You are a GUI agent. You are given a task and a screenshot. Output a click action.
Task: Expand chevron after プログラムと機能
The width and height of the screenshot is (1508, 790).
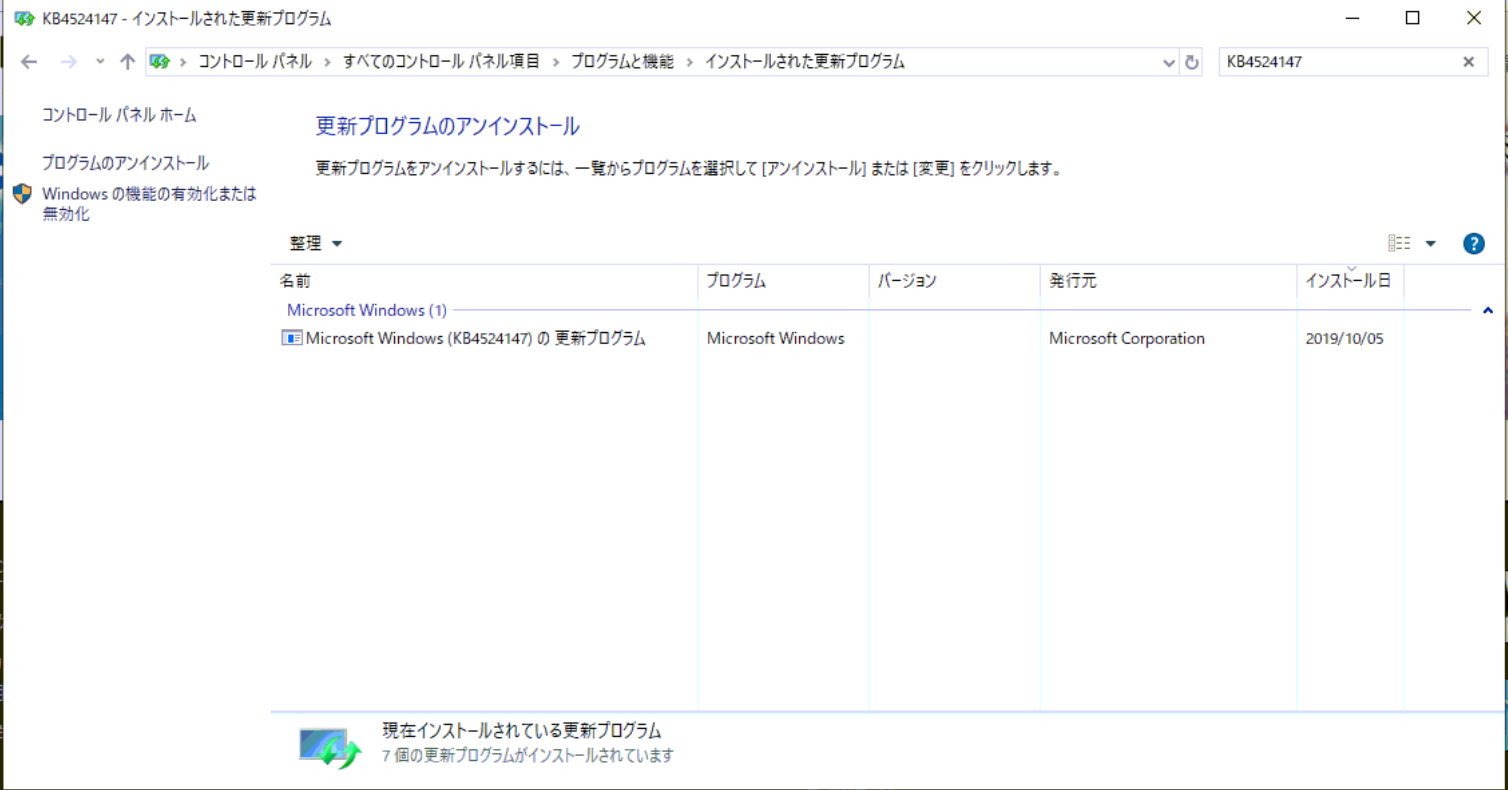tap(689, 62)
